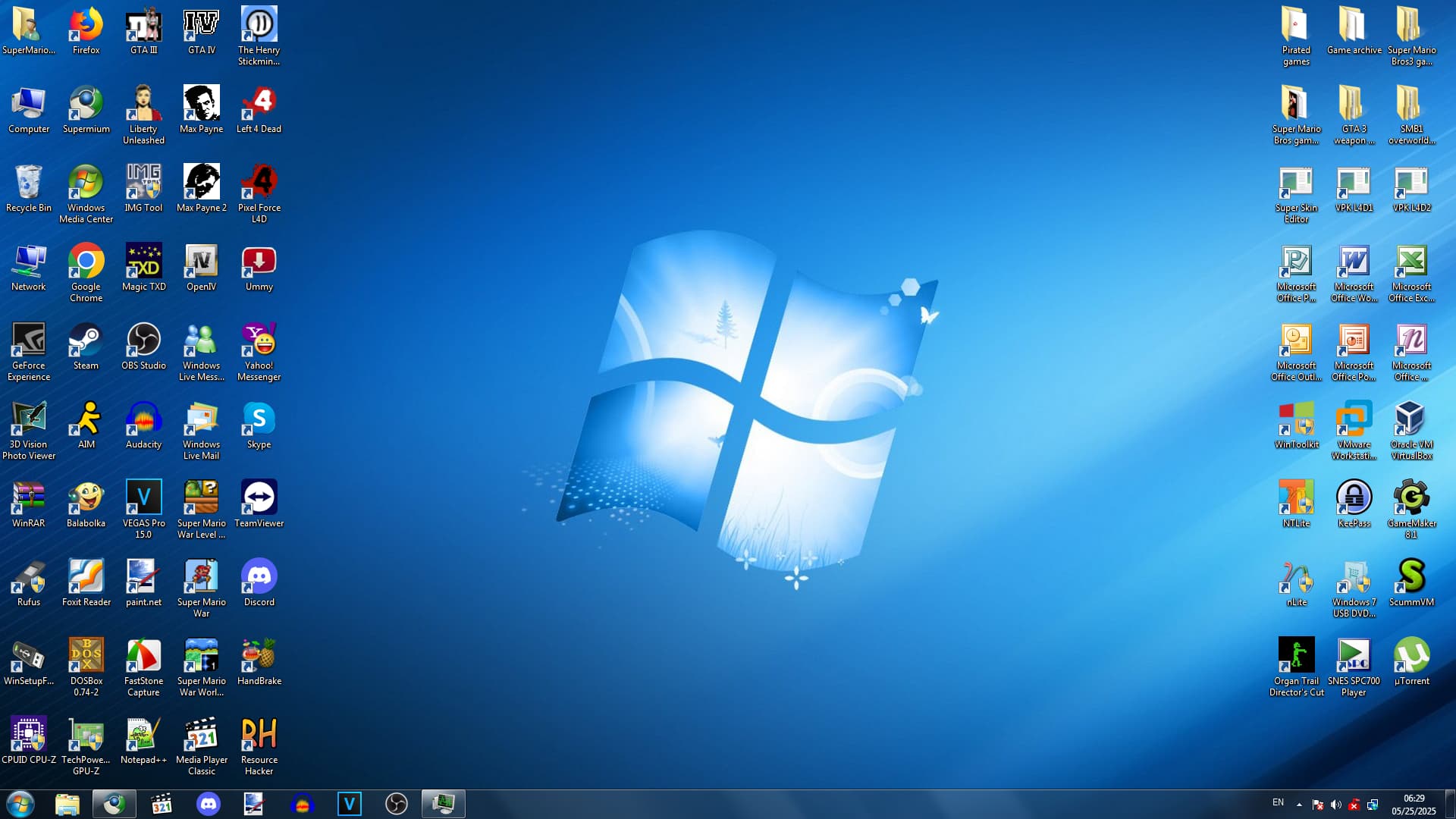Switch to Discord in the taskbar
This screenshot has height=819, width=1456.
209,804
